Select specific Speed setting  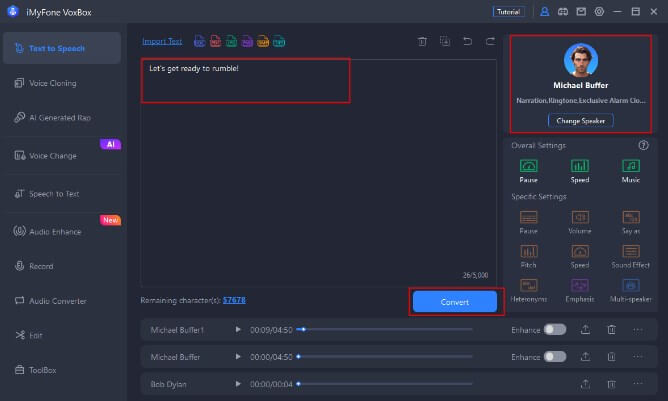click(x=580, y=256)
